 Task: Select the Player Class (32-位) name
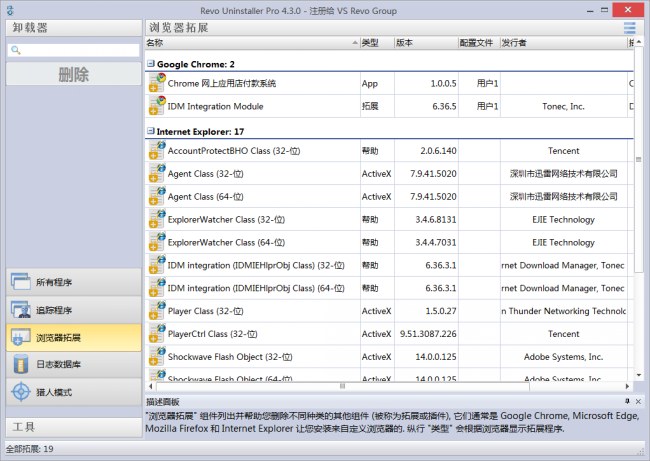(205, 311)
